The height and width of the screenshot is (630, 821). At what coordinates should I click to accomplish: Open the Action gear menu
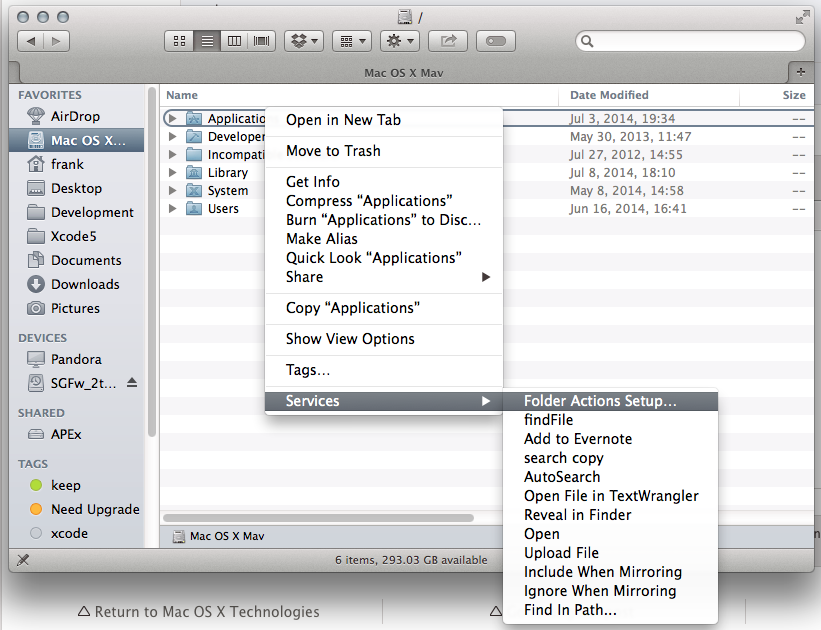pyautogui.click(x=400, y=41)
